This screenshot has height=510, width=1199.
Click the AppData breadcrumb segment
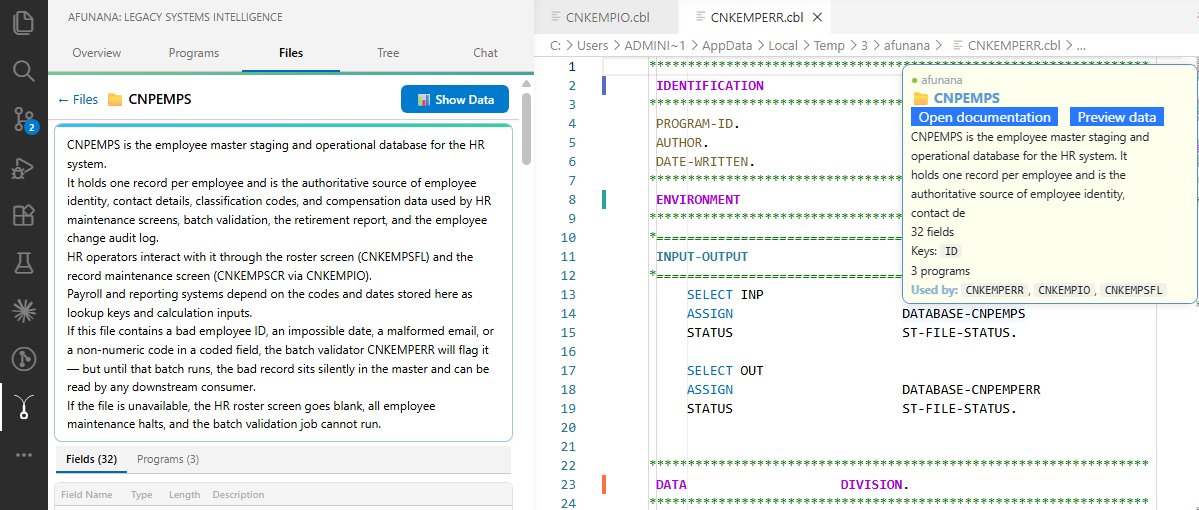[x=725, y=45]
